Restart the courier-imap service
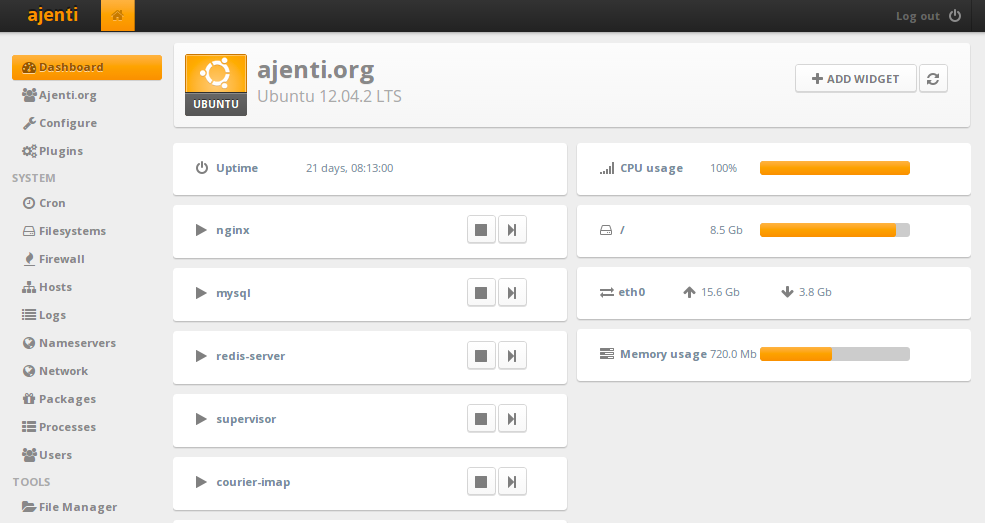The height and width of the screenshot is (523, 985). [x=512, y=482]
